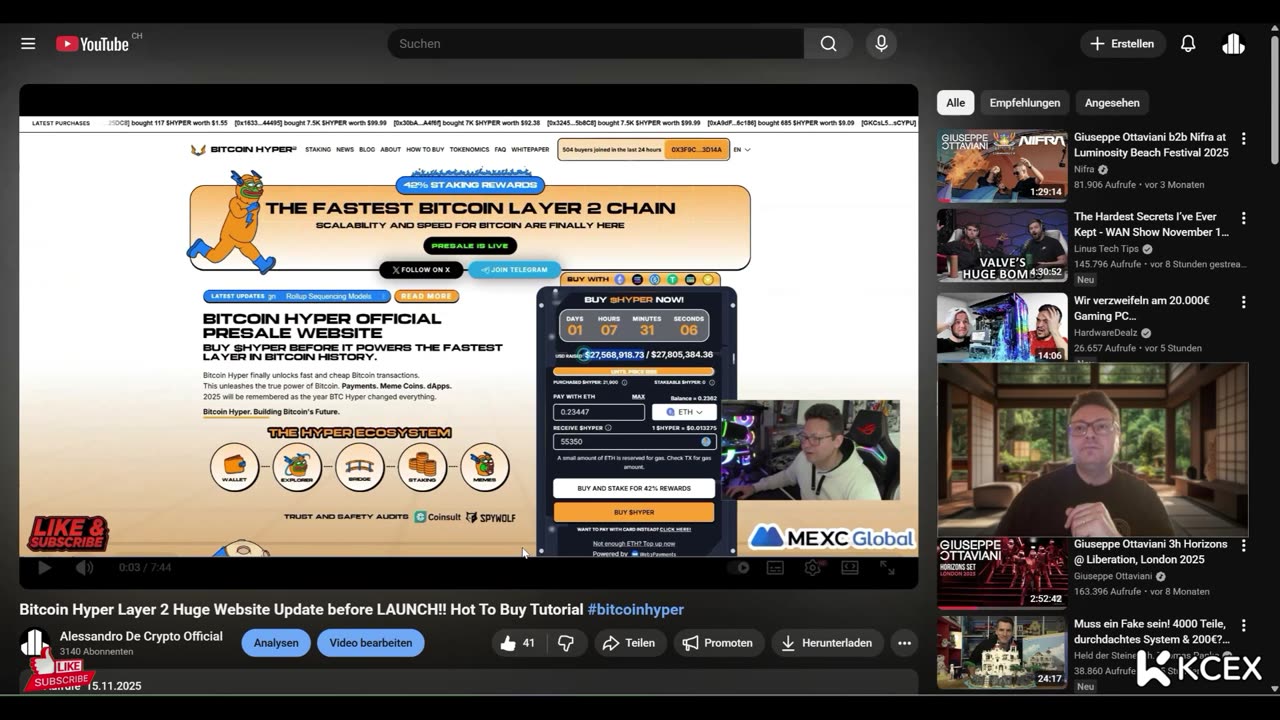Viewport: 1280px width, 720px height.
Task: Open options menu for 3h Horizons video
Action: [1244, 546]
